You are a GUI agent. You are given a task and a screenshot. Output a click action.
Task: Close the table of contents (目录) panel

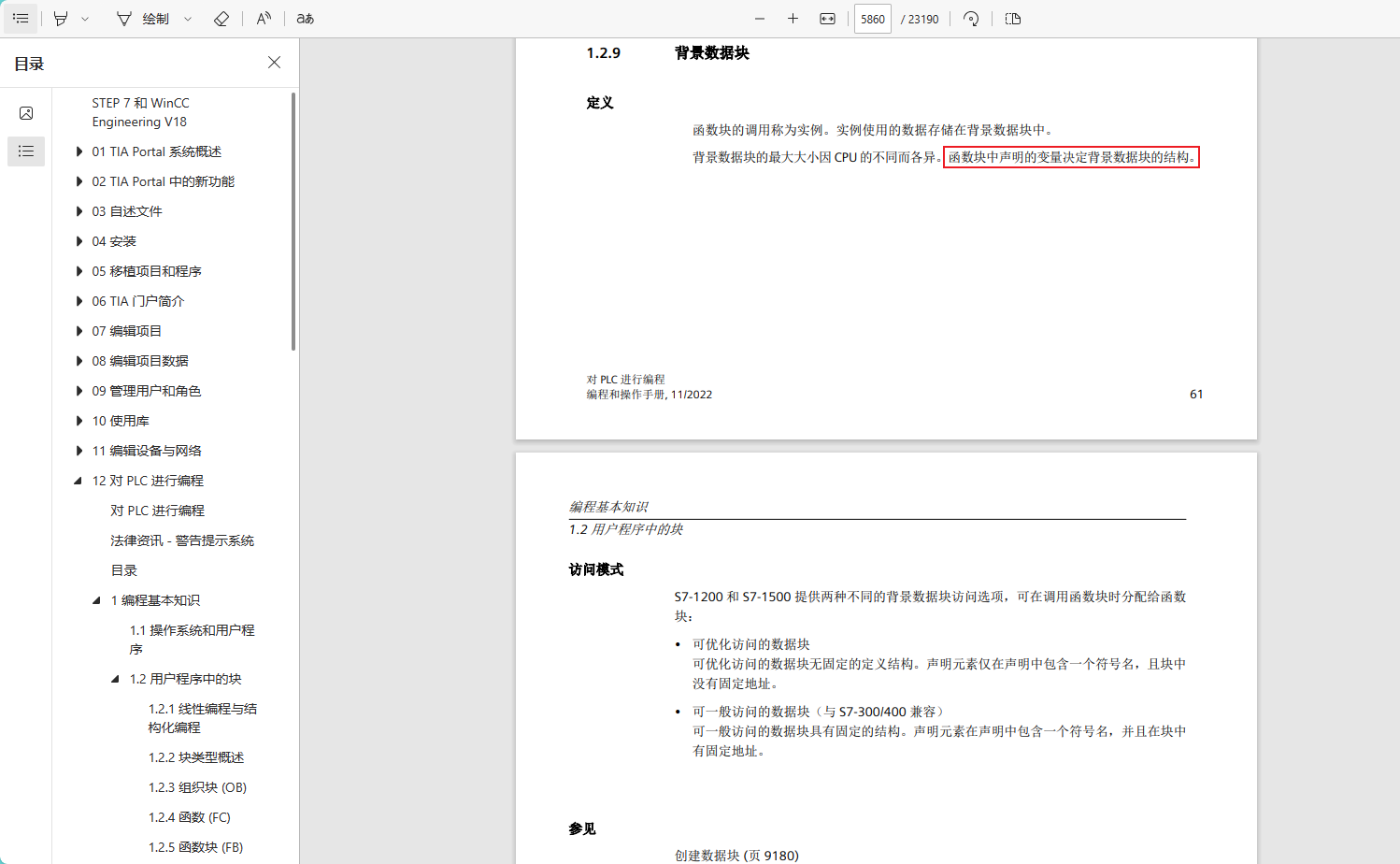tap(274, 63)
